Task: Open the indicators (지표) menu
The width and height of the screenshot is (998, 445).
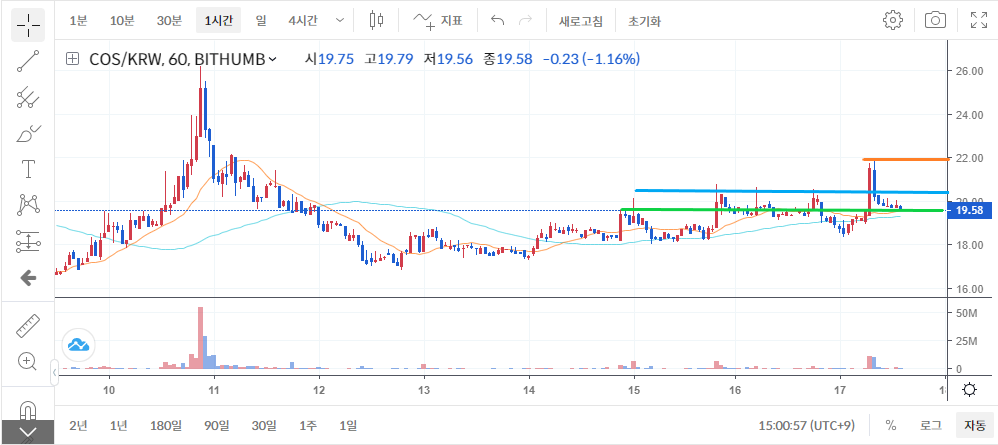Action: 437,20
